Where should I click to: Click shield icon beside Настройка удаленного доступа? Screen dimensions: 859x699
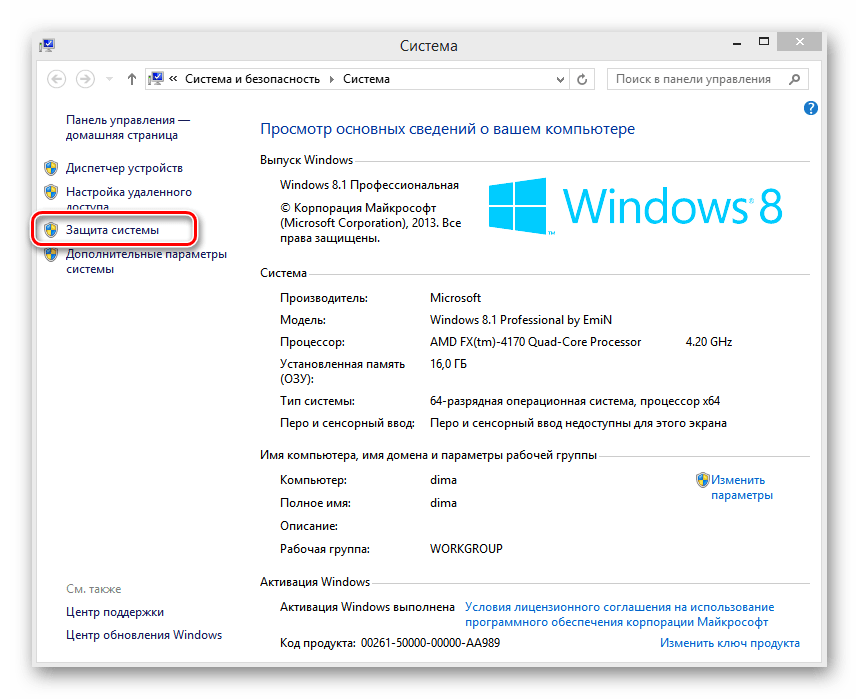click(51, 192)
